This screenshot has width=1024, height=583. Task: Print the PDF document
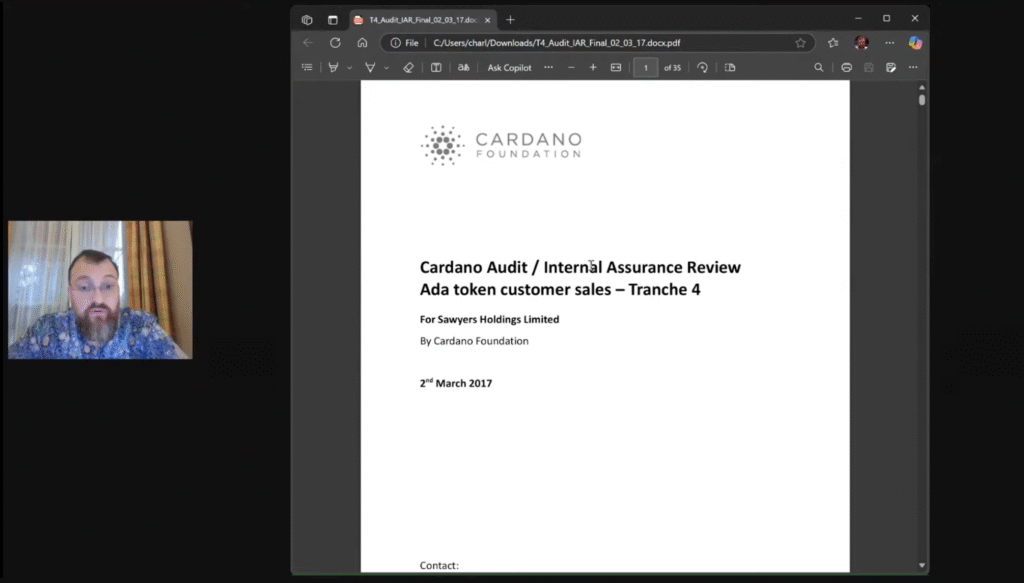[x=846, y=68]
